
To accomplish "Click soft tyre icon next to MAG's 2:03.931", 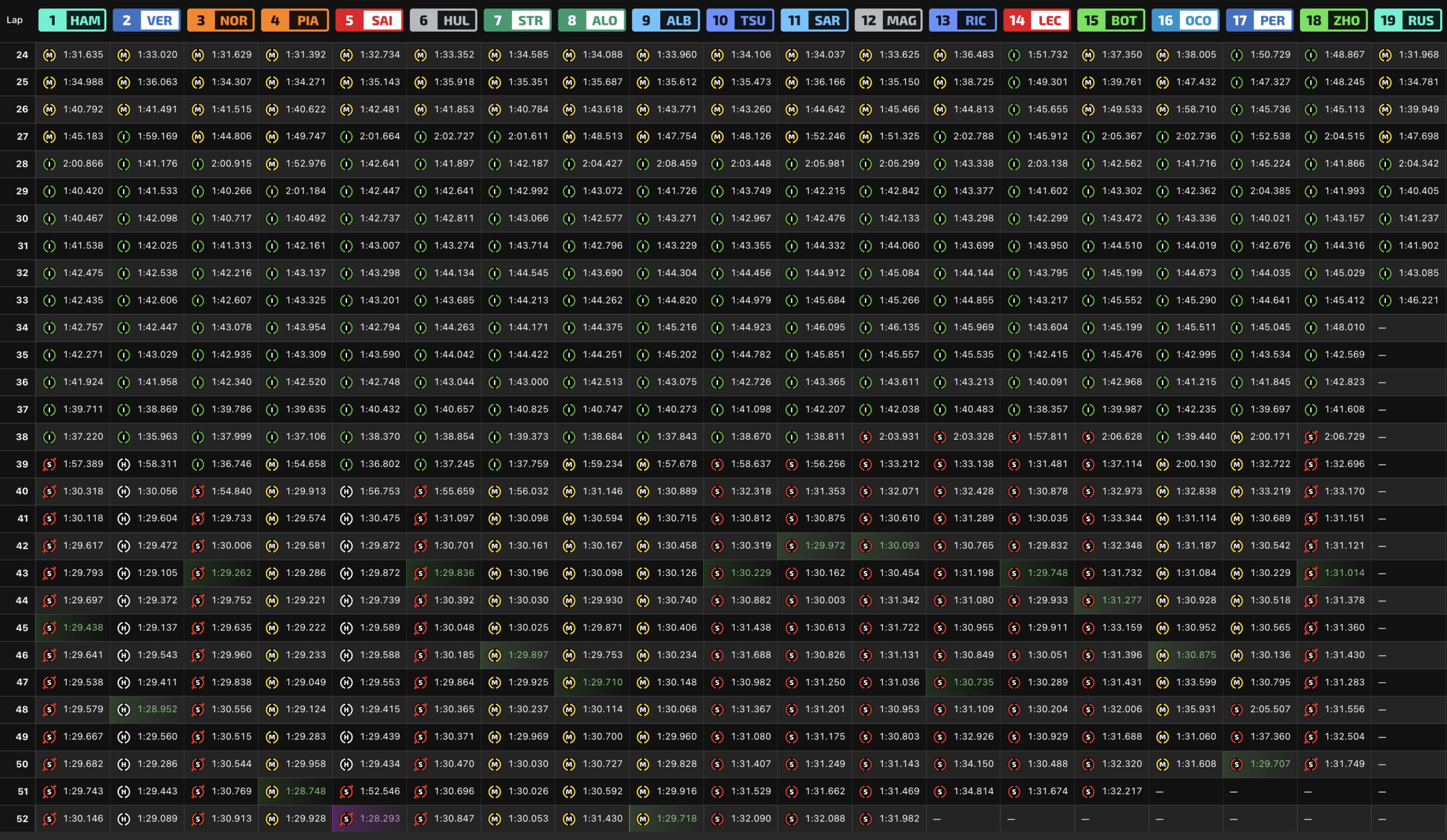I will [x=866, y=437].
